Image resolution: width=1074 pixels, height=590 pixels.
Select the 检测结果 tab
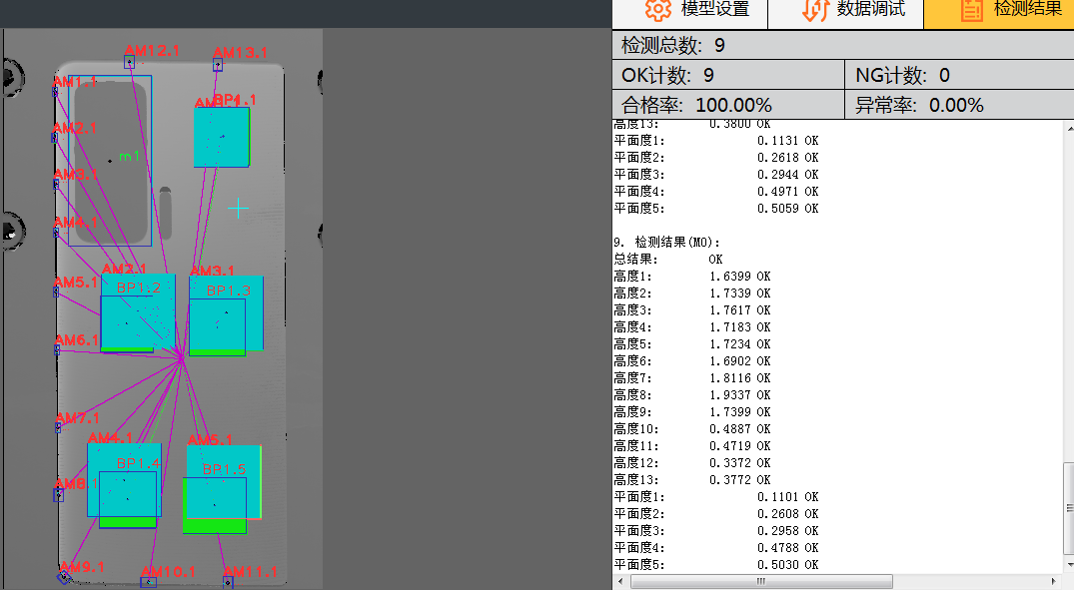[x=999, y=14]
